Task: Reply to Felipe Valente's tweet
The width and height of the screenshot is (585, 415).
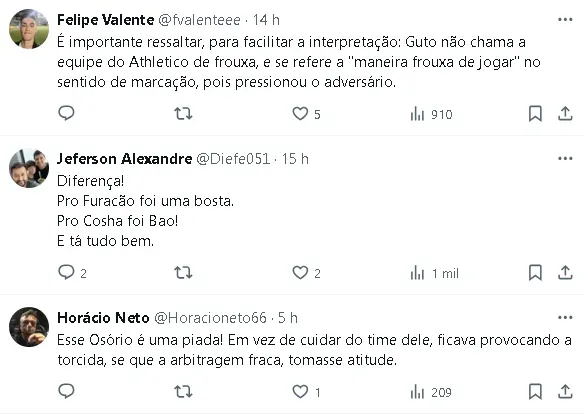Action: [x=66, y=113]
